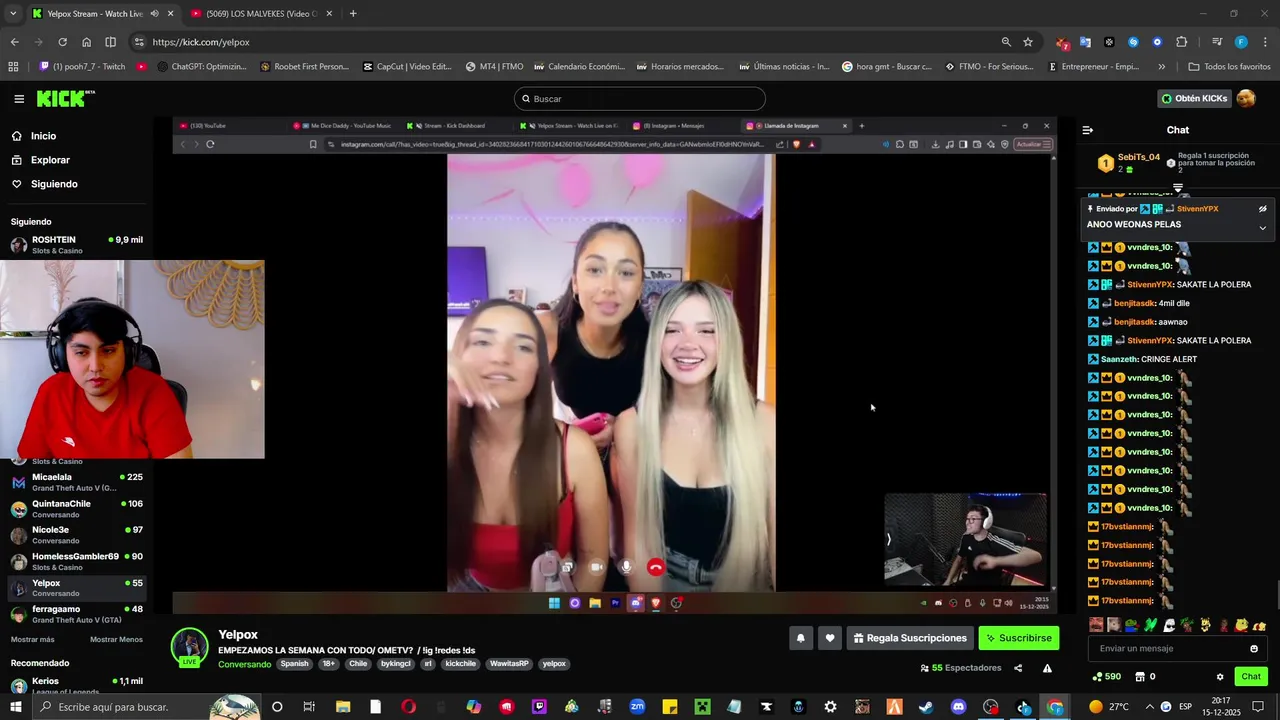Send message with green Chat button

1251,677
